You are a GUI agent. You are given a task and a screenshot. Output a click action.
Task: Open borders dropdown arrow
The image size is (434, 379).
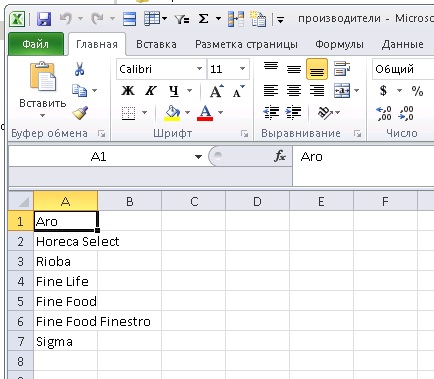click(x=144, y=113)
